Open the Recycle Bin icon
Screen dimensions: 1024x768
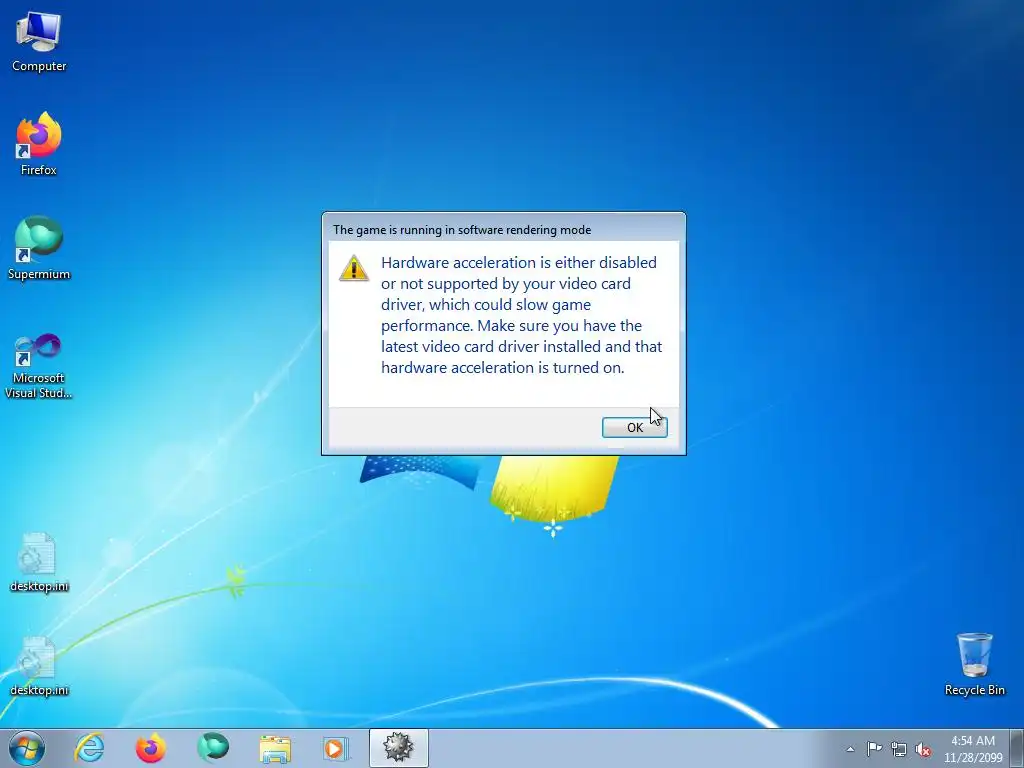pyautogui.click(x=974, y=664)
